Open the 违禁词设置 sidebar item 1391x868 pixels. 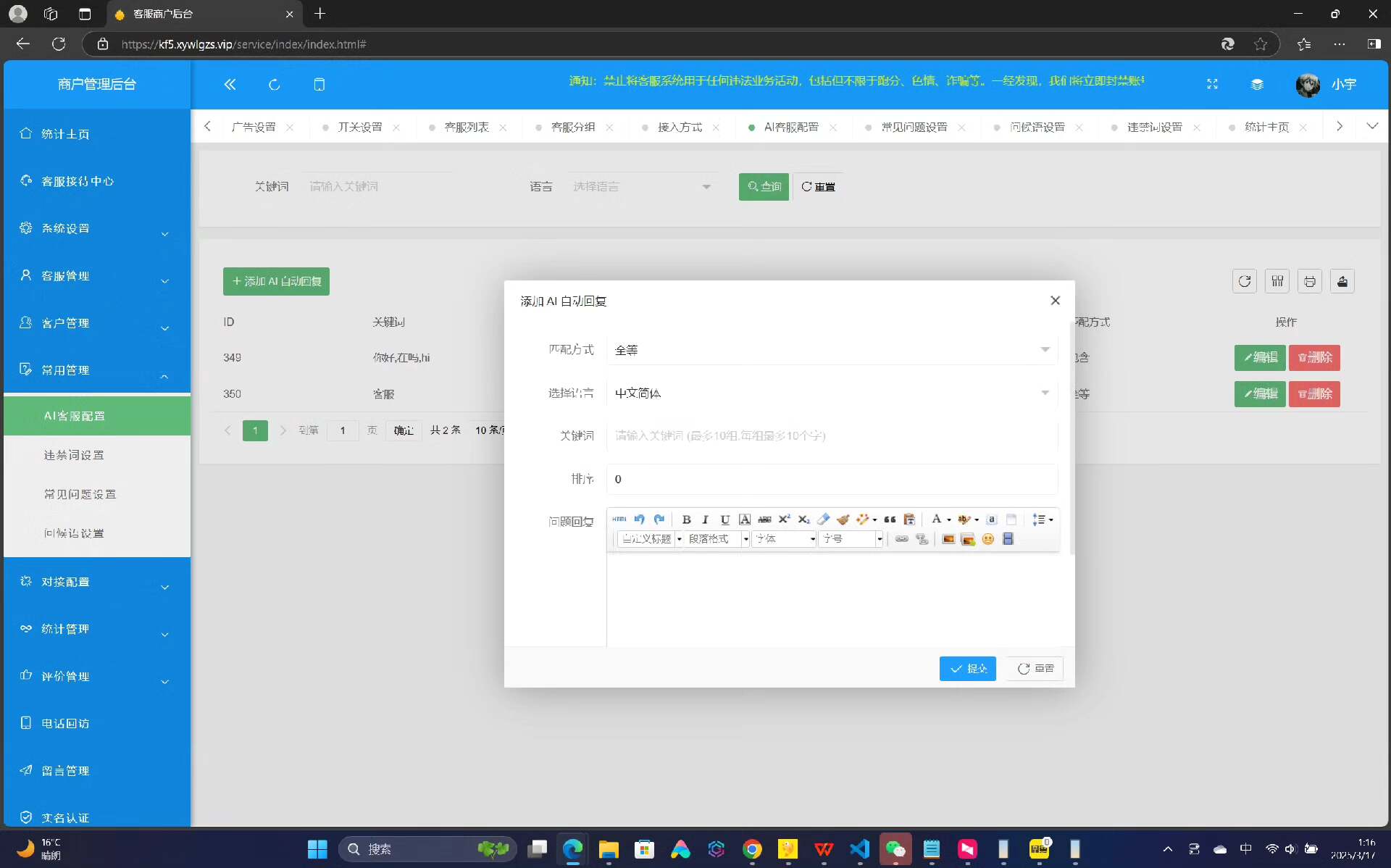[x=74, y=455]
